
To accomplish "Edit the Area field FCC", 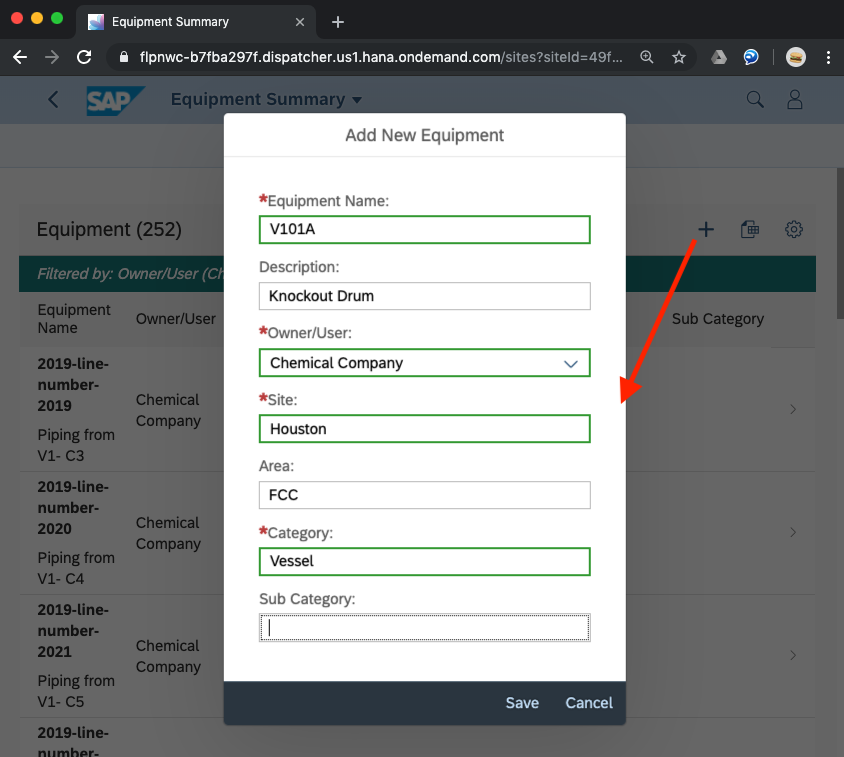I will [424, 495].
